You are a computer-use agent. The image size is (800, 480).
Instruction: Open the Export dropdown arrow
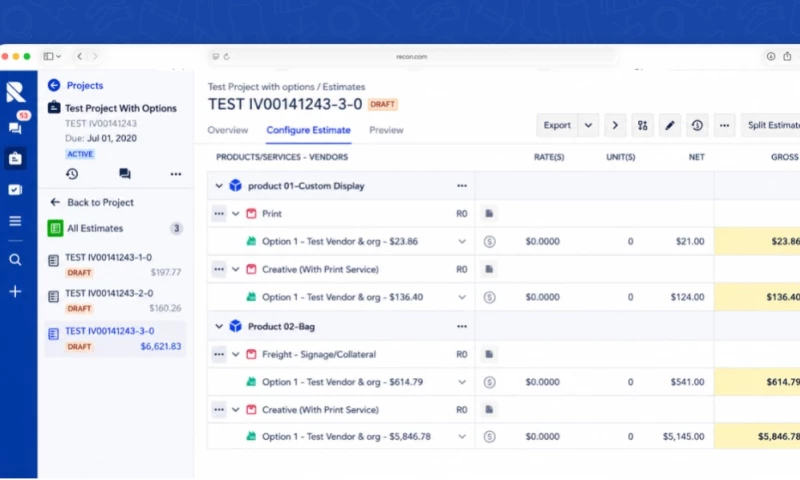[588, 125]
